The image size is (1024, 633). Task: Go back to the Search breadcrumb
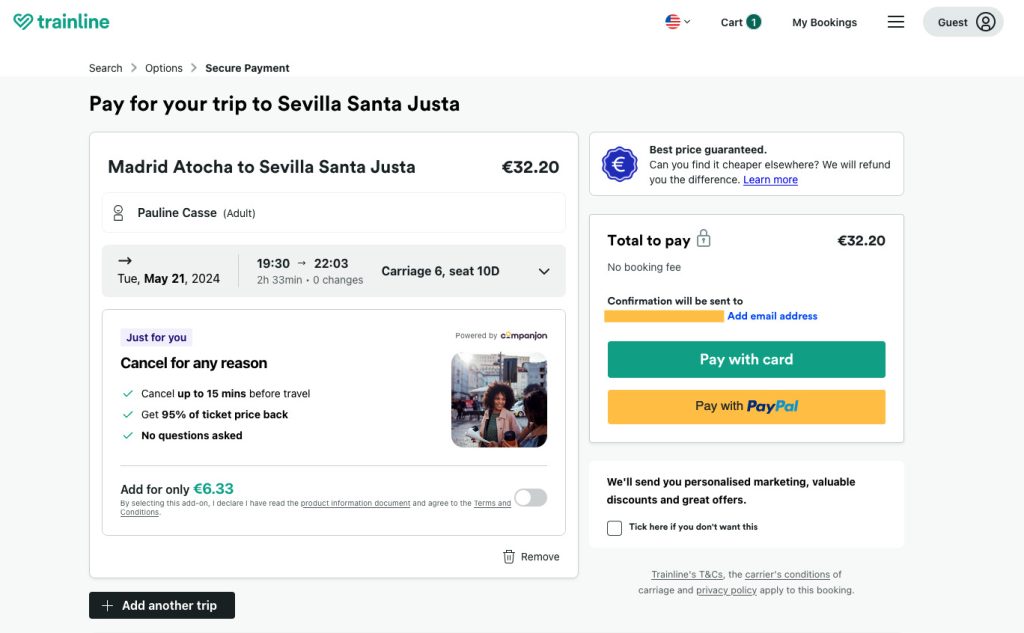coord(106,68)
